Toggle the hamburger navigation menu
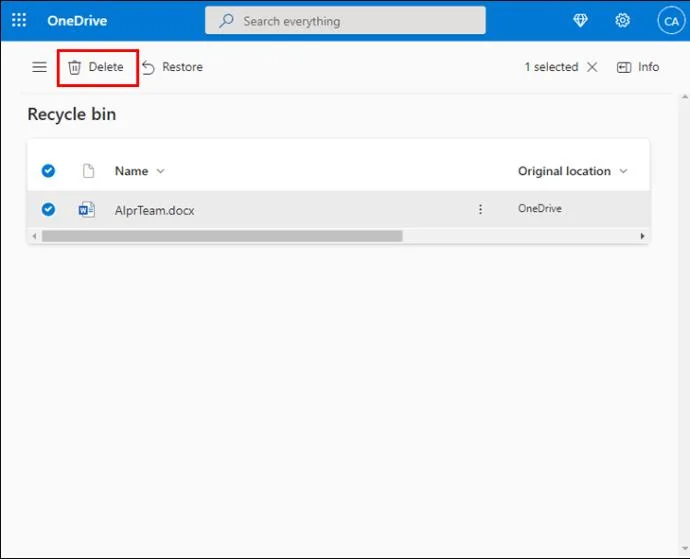The width and height of the screenshot is (690, 559). coord(40,67)
